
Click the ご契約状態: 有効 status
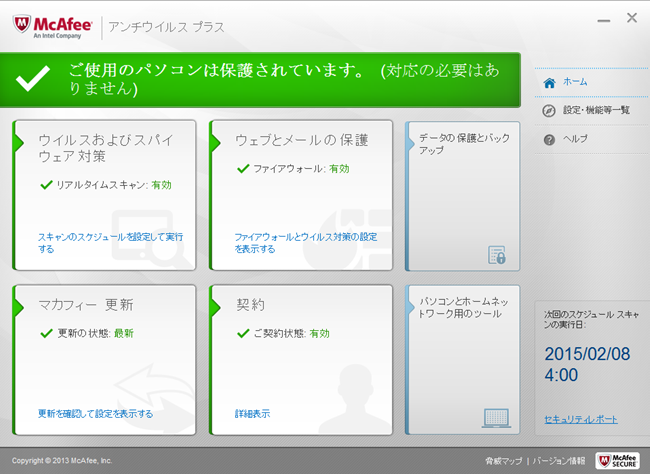(291, 333)
